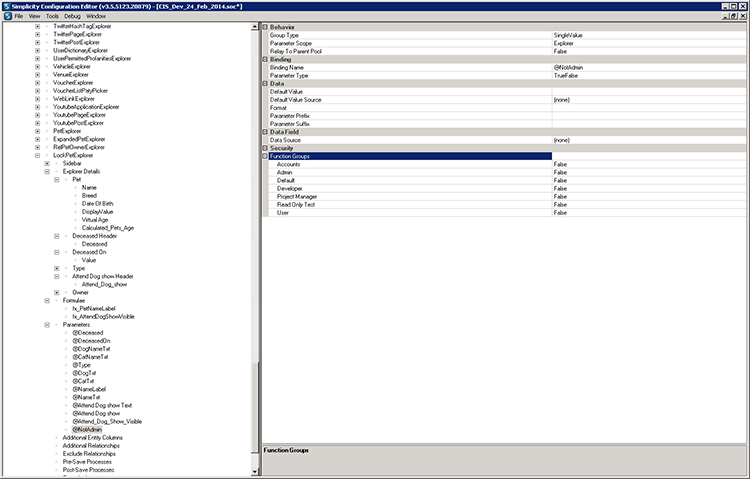Click the Format property field
This screenshot has width=750, height=479.
tap(649, 108)
